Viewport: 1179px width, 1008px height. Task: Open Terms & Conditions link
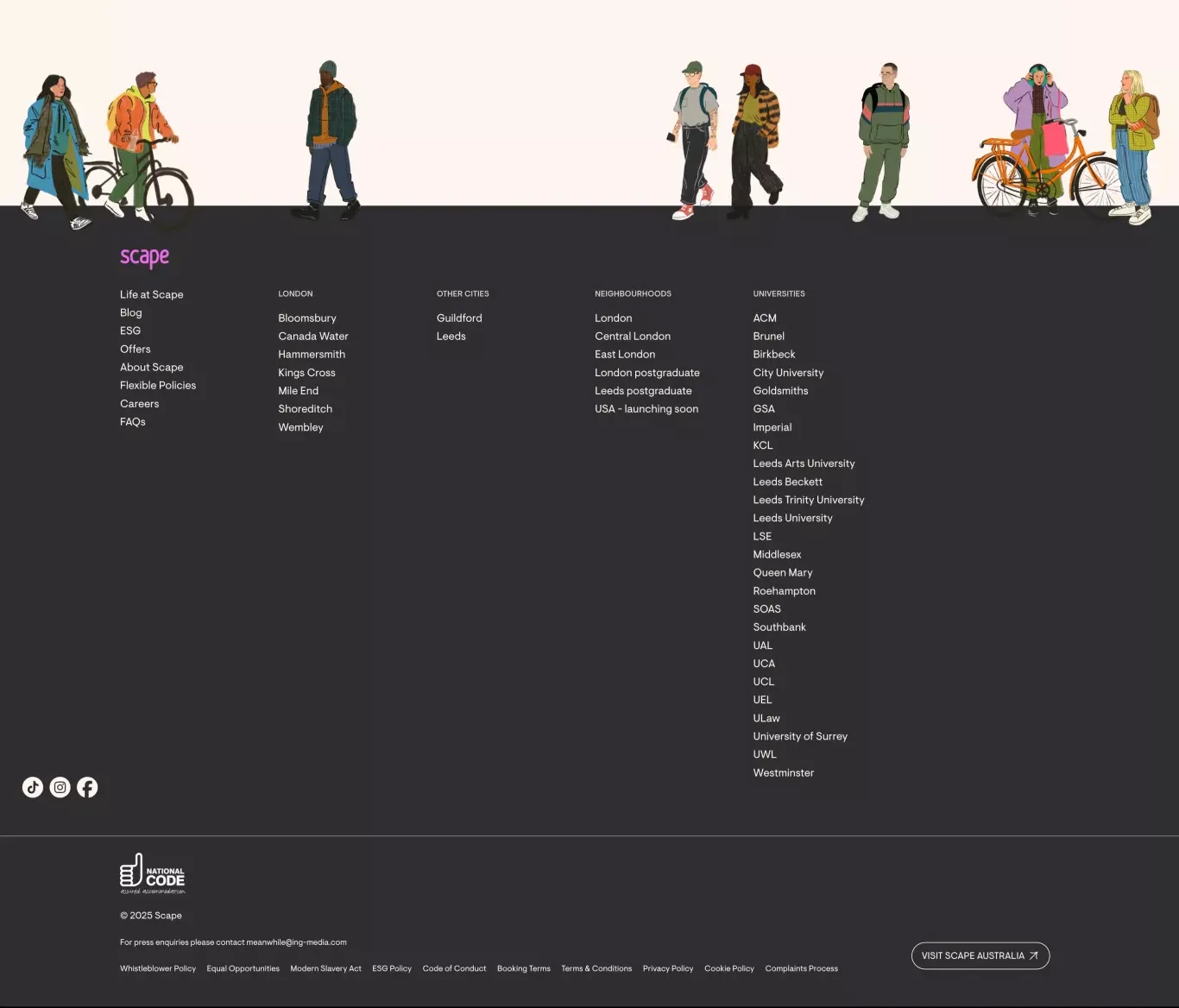click(596, 968)
